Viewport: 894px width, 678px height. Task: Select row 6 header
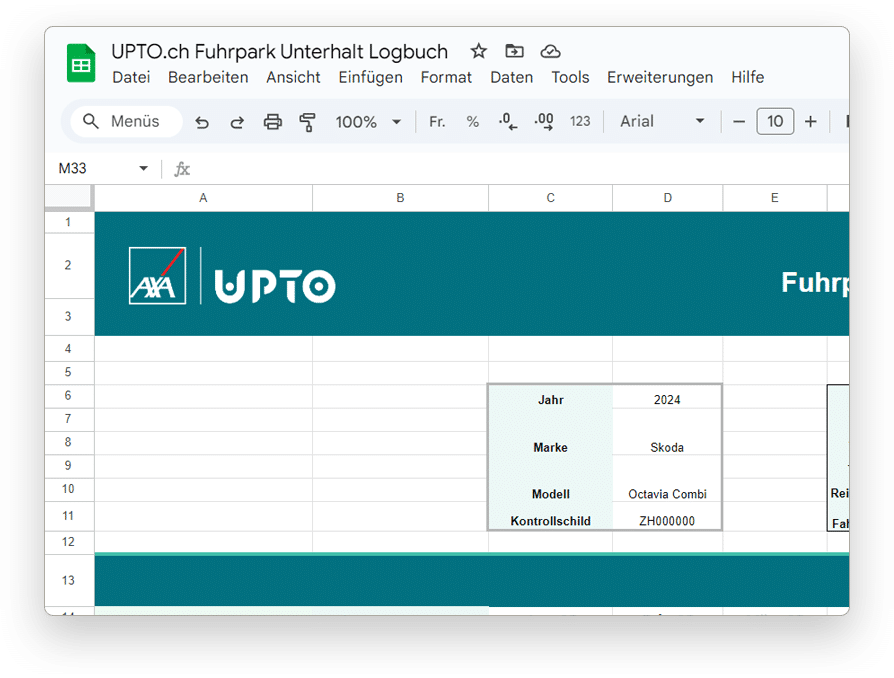pos(68,396)
